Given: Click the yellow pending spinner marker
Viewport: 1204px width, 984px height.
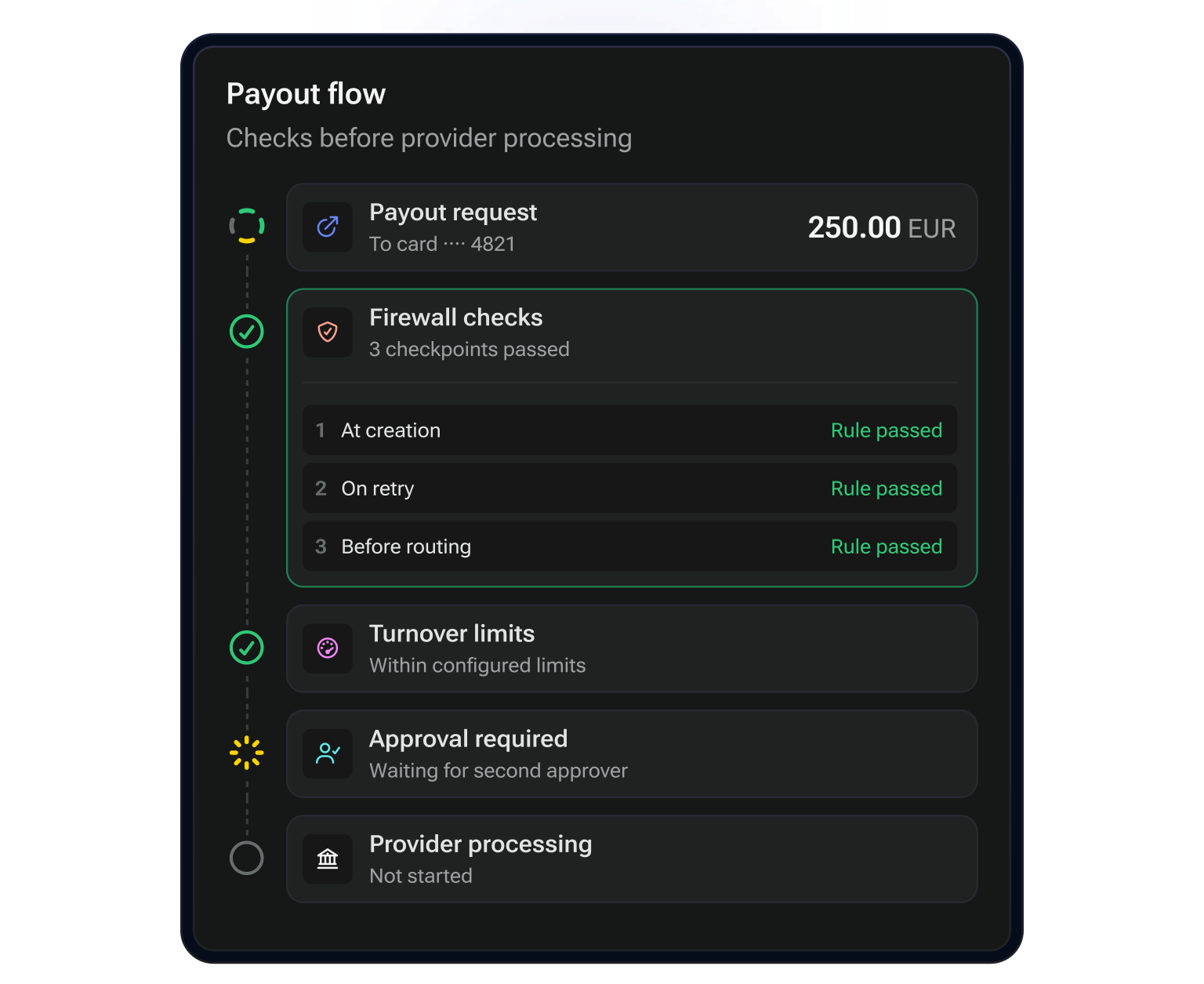Looking at the screenshot, I should pos(247,753).
